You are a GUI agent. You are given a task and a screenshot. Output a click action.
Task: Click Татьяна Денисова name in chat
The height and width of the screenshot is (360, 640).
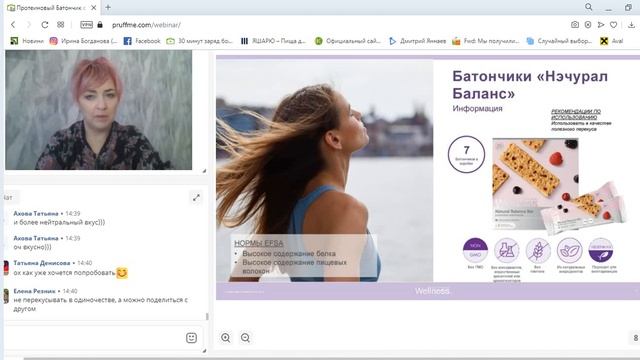click(x=42, y=263)
